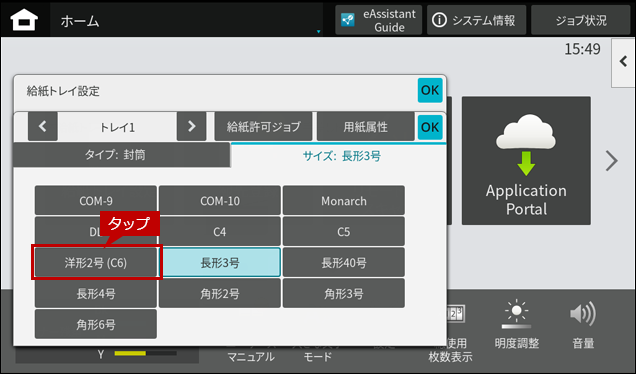Open eAssistant Guide
This screenshot has width=636, height=374.
pyautogui.click(x=378, y=20)
